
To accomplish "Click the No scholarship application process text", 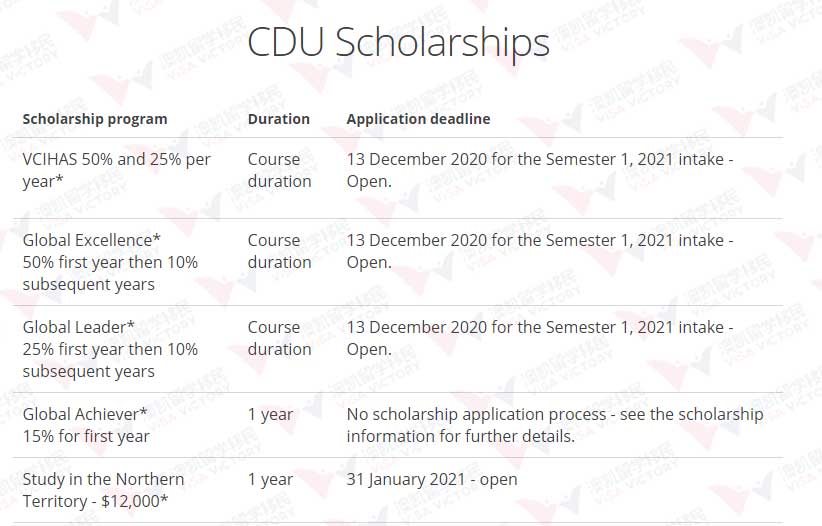I will point(555,425).
